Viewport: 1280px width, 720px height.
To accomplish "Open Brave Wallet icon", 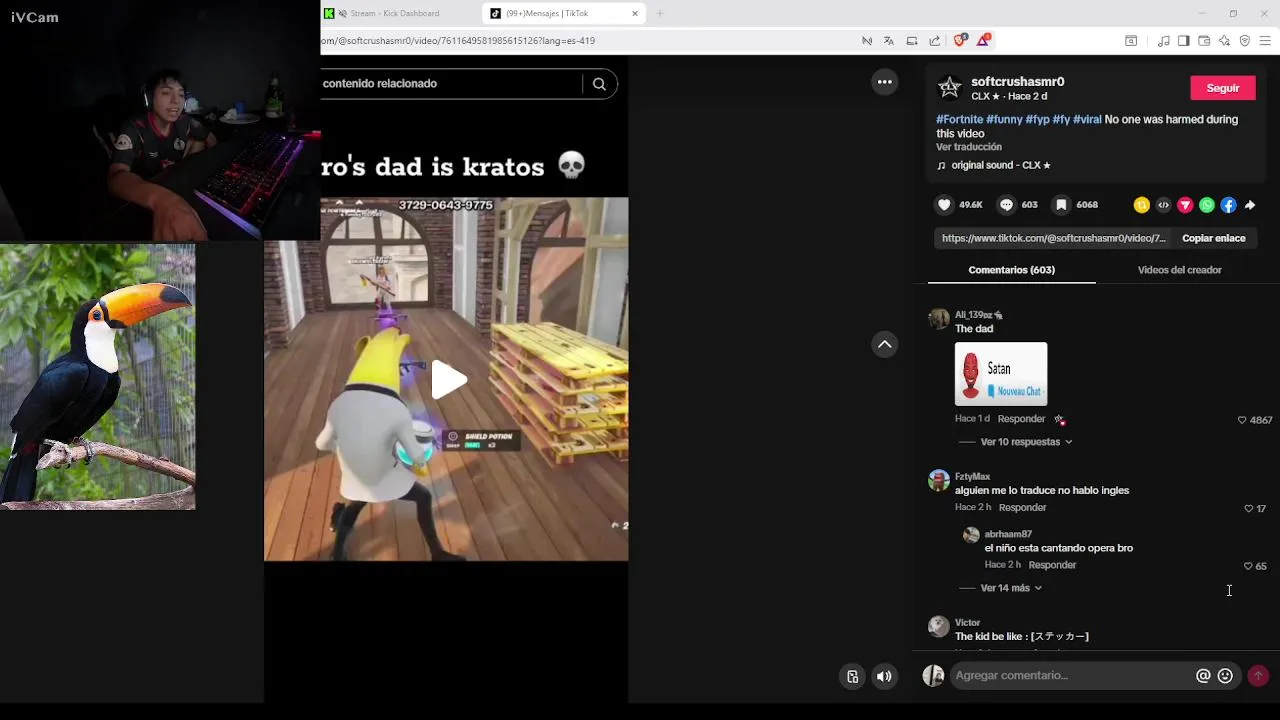I will tap(1204, 41).
